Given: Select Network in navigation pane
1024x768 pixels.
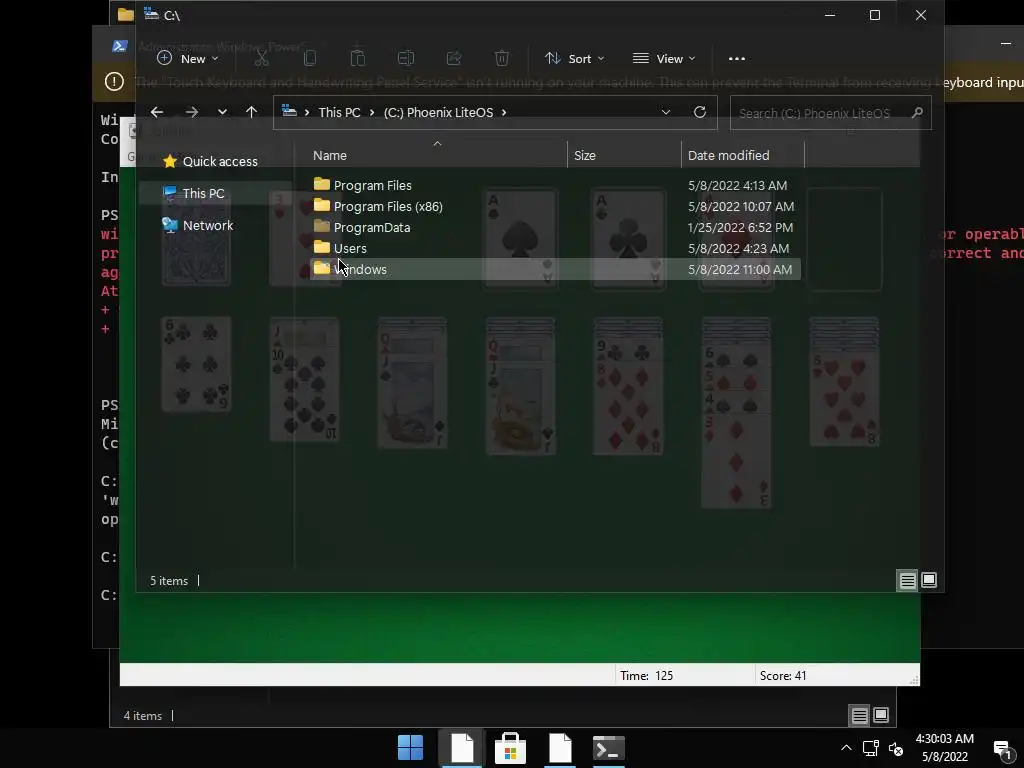Looking at the screenshot, I should (x=198, y=225).
